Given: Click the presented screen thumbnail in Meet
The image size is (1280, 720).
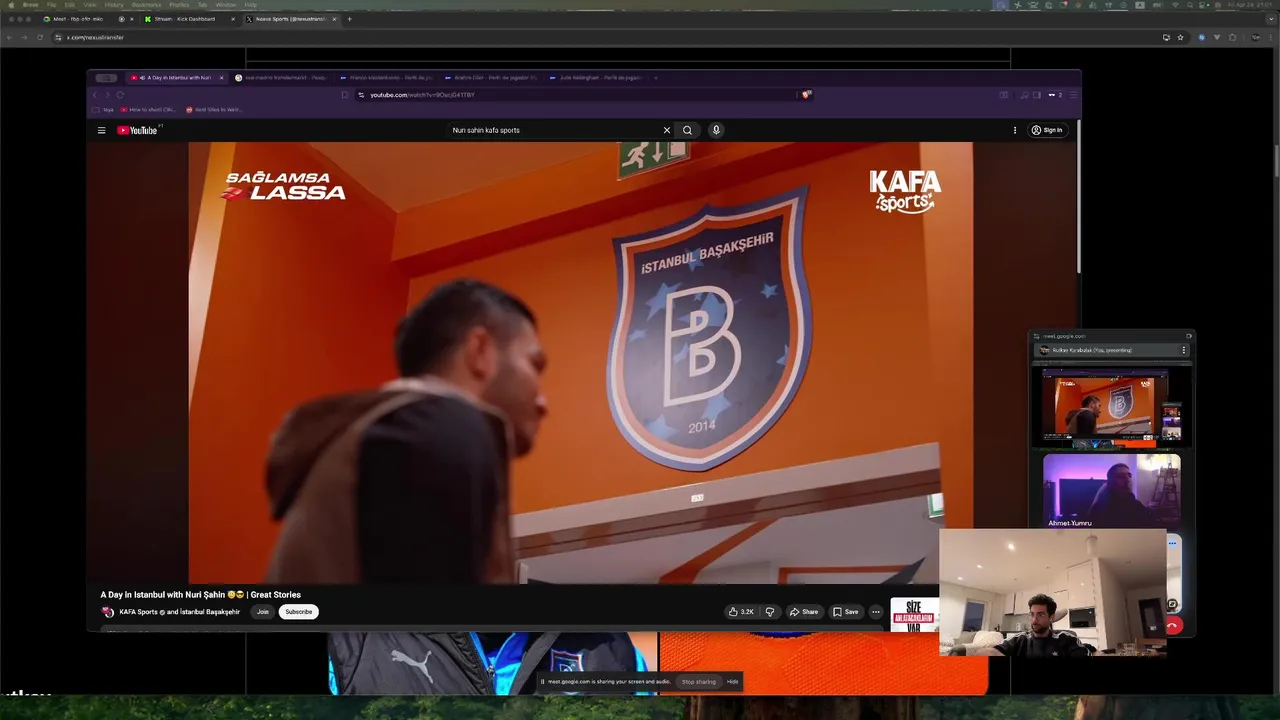Looking at the screenshot, I should click(x=1111, y=405).
